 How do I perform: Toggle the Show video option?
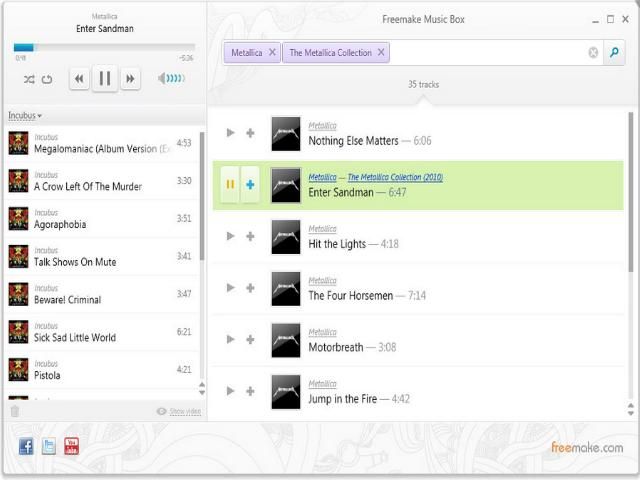[178, 411]
